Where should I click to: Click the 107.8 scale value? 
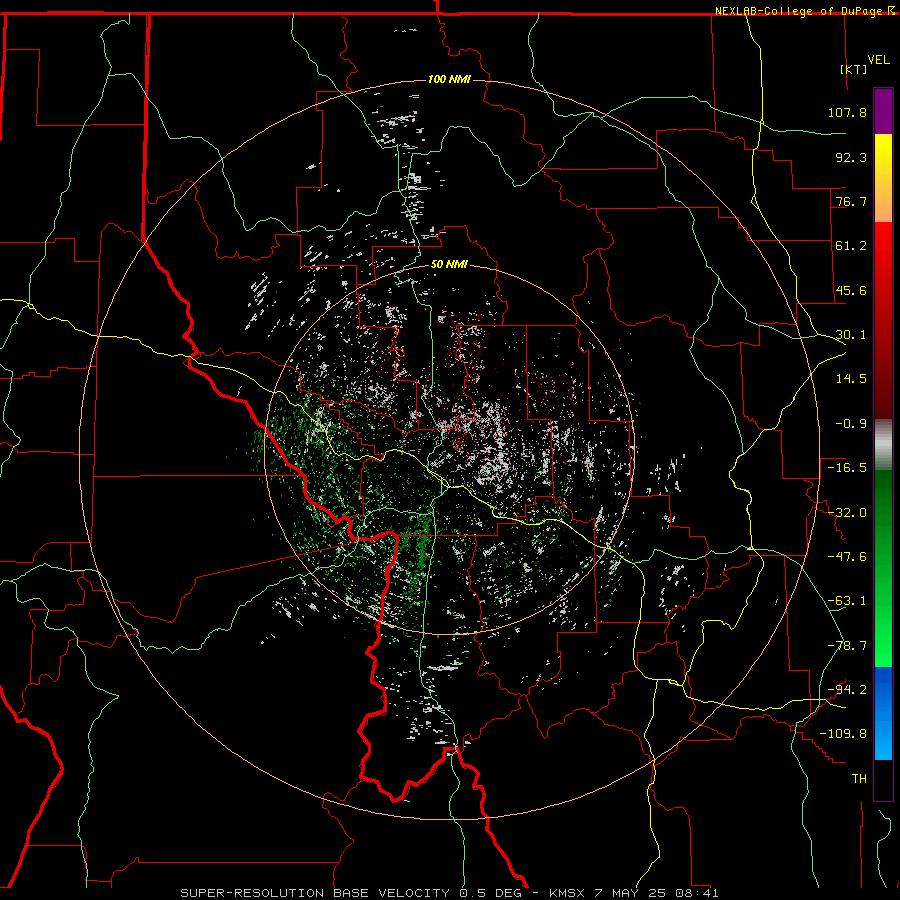click(x=847, y=112)
